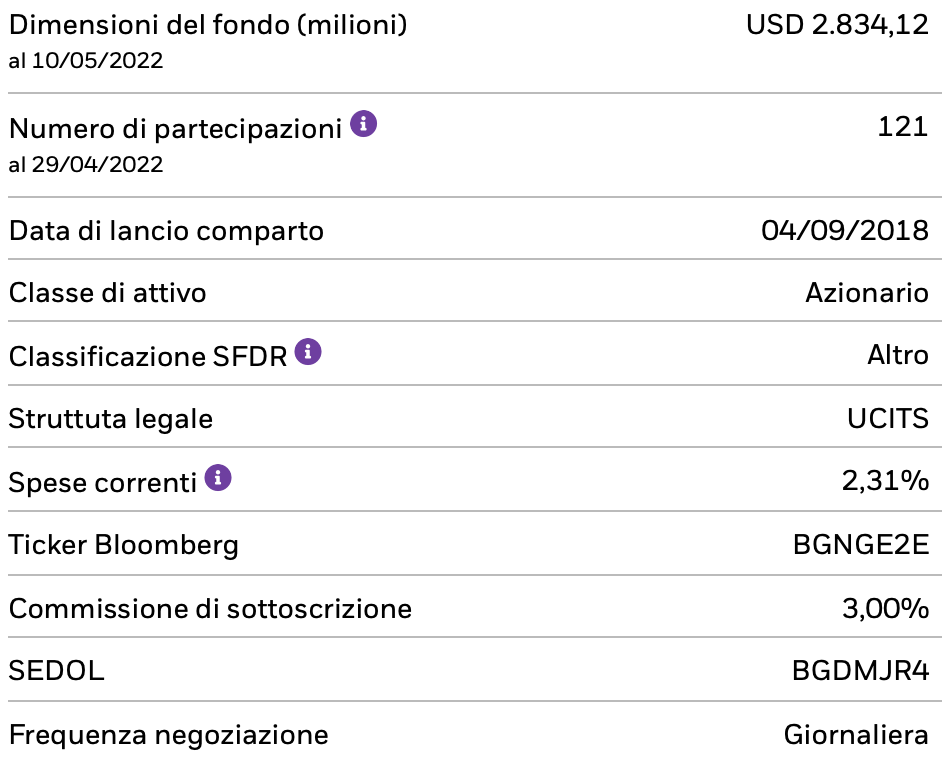Image resolution: width=950 pixels, height=760 pixels.
Task: Select the 3,00% subscription fee value
Action: [885, 608]
